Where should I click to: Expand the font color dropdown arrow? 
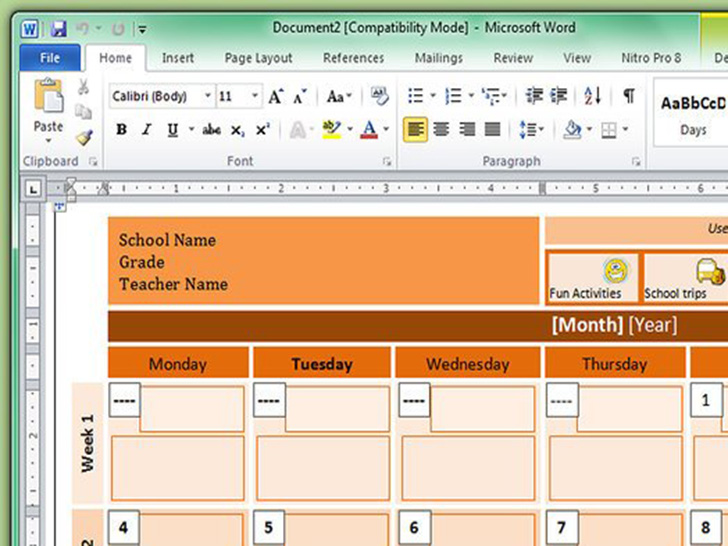pos(386,130)
